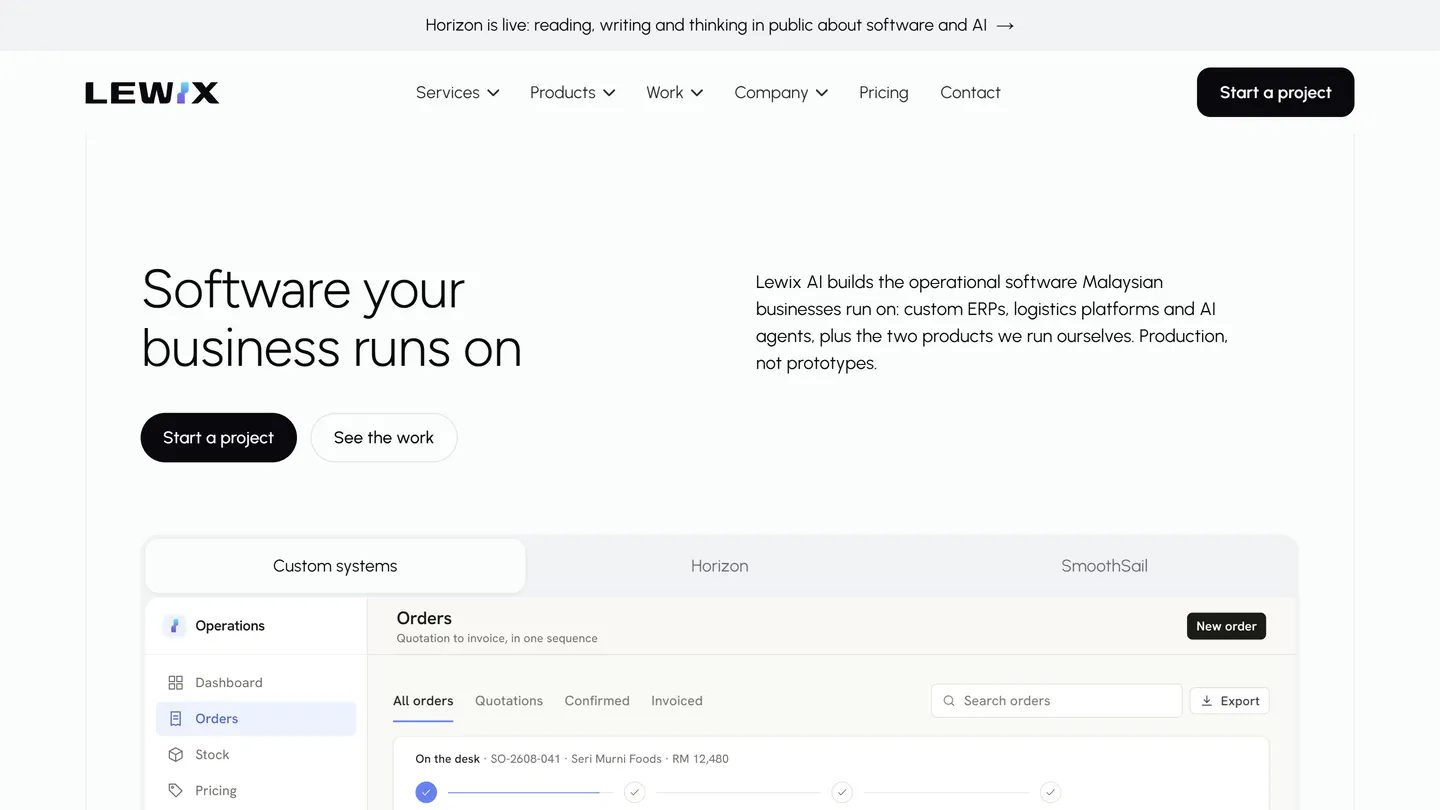Click the Operations panel title

point(230,626)
